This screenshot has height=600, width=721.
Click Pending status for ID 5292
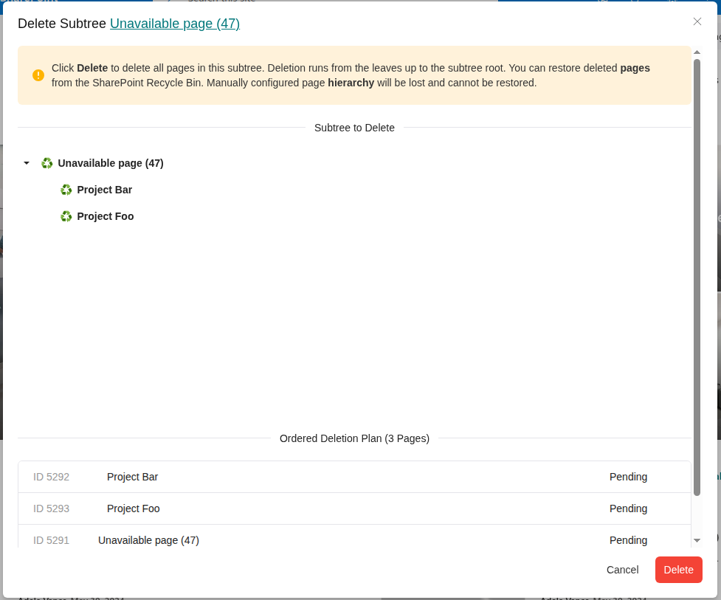click(628, 477)
